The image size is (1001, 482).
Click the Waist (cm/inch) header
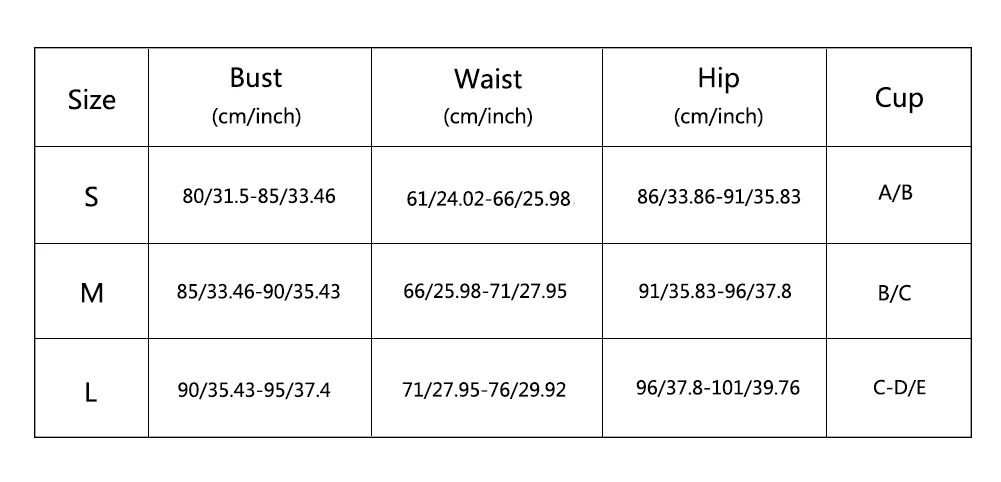[x=488, y=96]
